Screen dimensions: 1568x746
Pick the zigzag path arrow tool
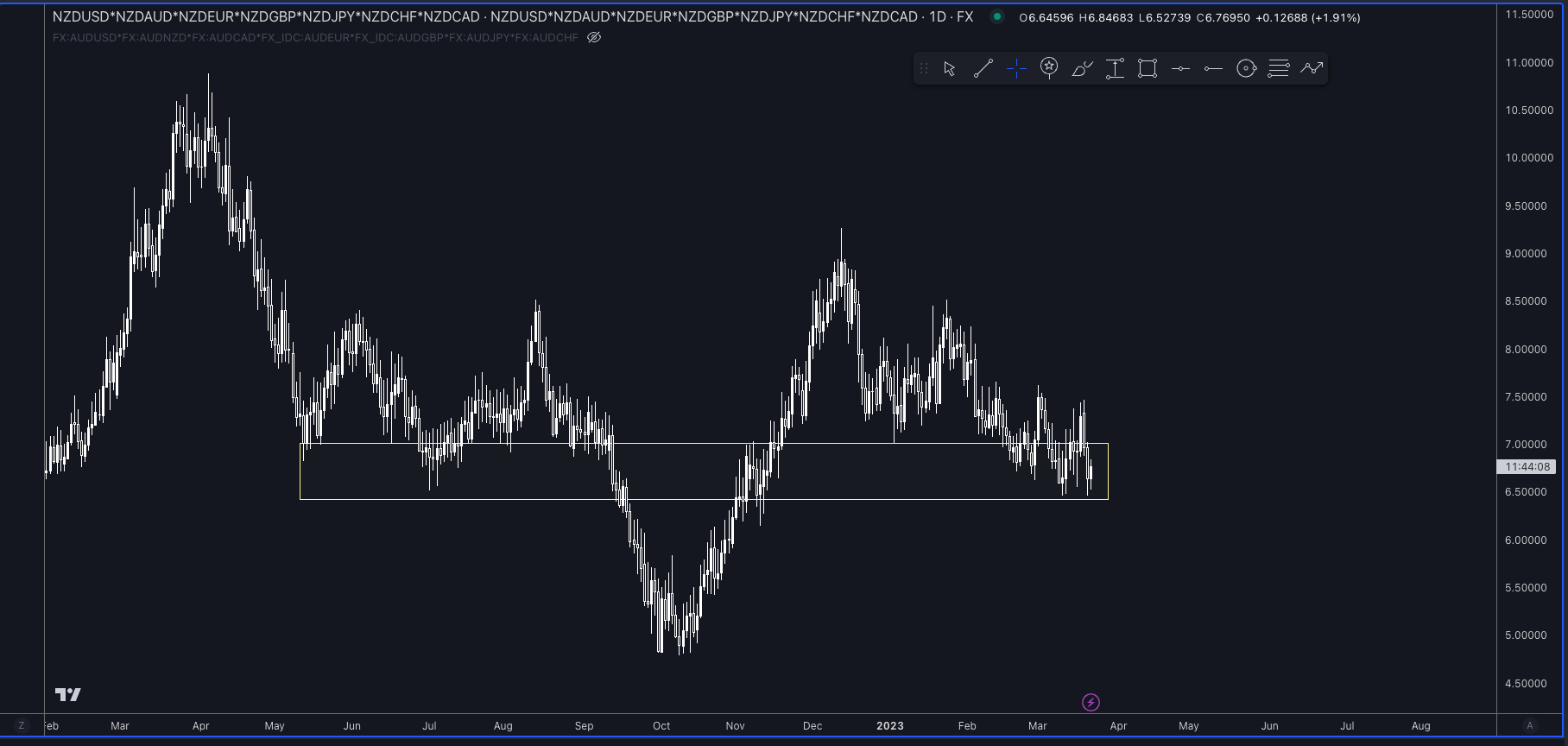click(1312, 68)
